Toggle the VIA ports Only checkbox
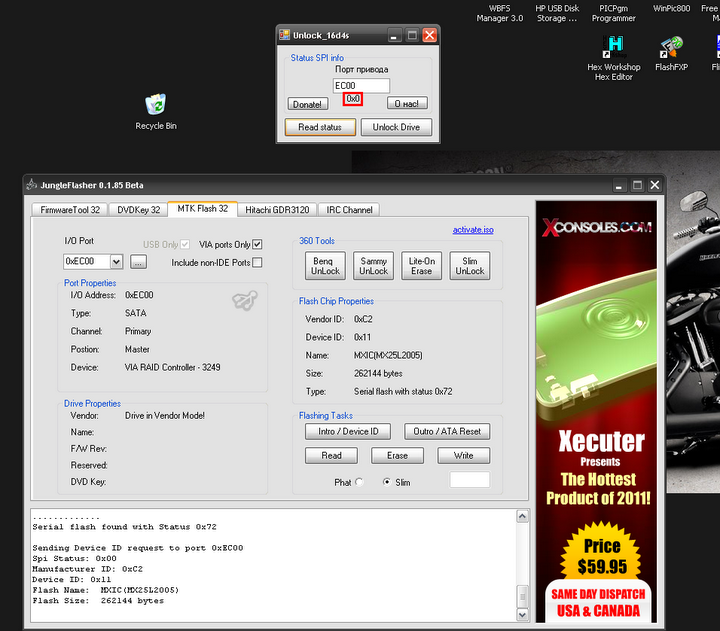Image resolution: width=720 pixels, height=631 pixels. [257, 244]
